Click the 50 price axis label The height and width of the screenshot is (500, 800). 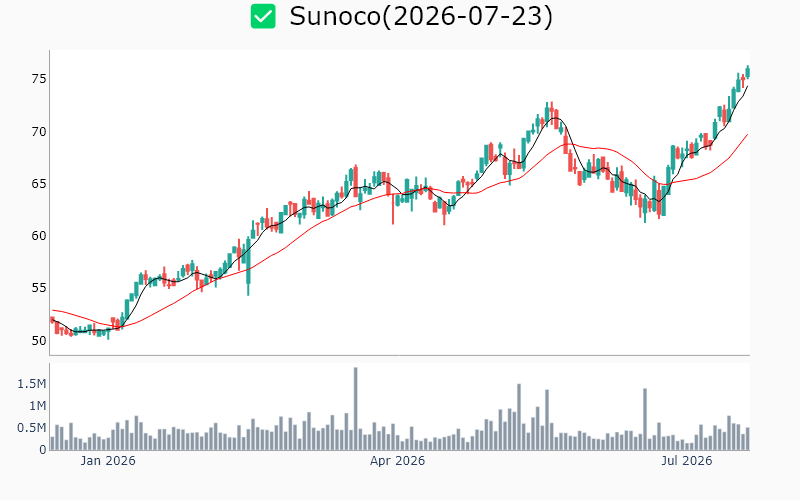pyautogui.click(x=39, y=340)
